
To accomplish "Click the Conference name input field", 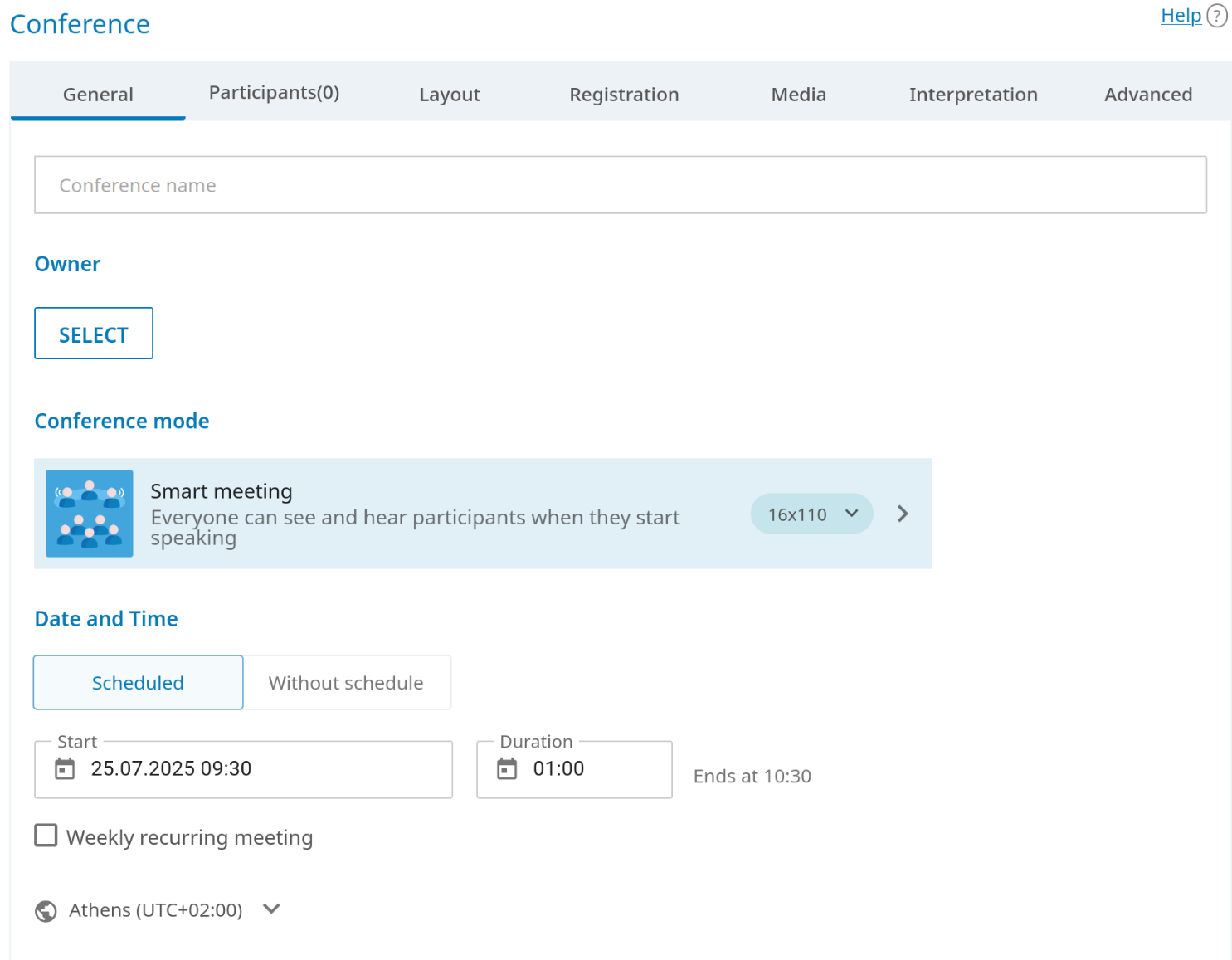I will click(x=620, y=185).
